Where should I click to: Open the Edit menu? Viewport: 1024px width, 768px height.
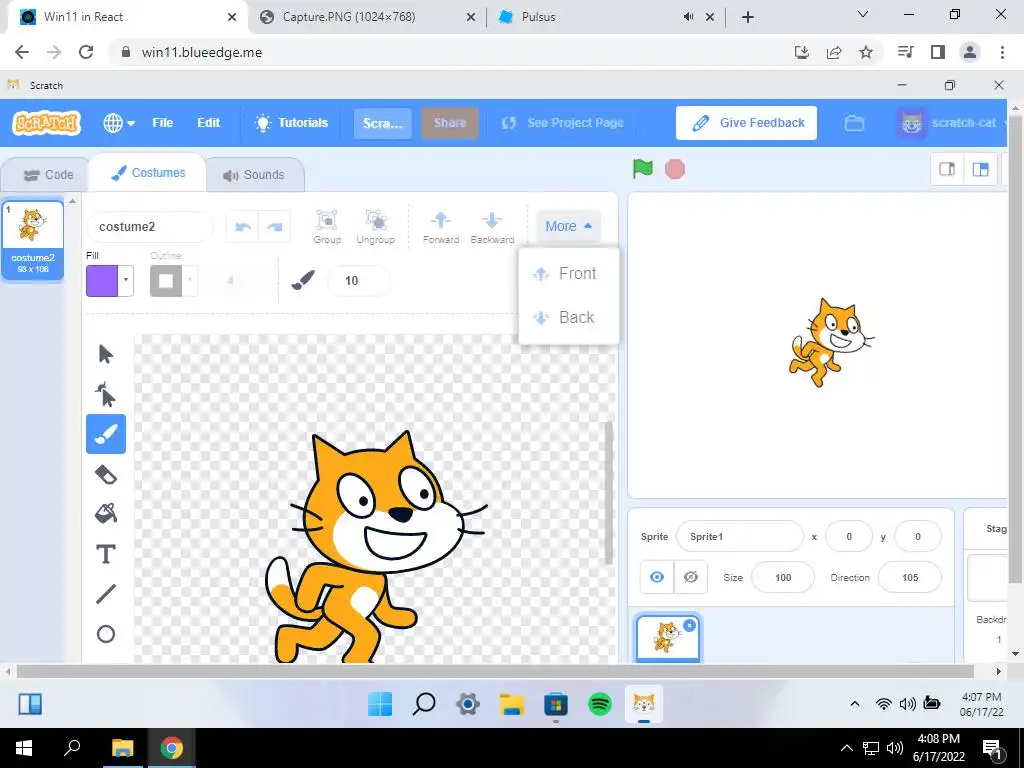point(208,123)
